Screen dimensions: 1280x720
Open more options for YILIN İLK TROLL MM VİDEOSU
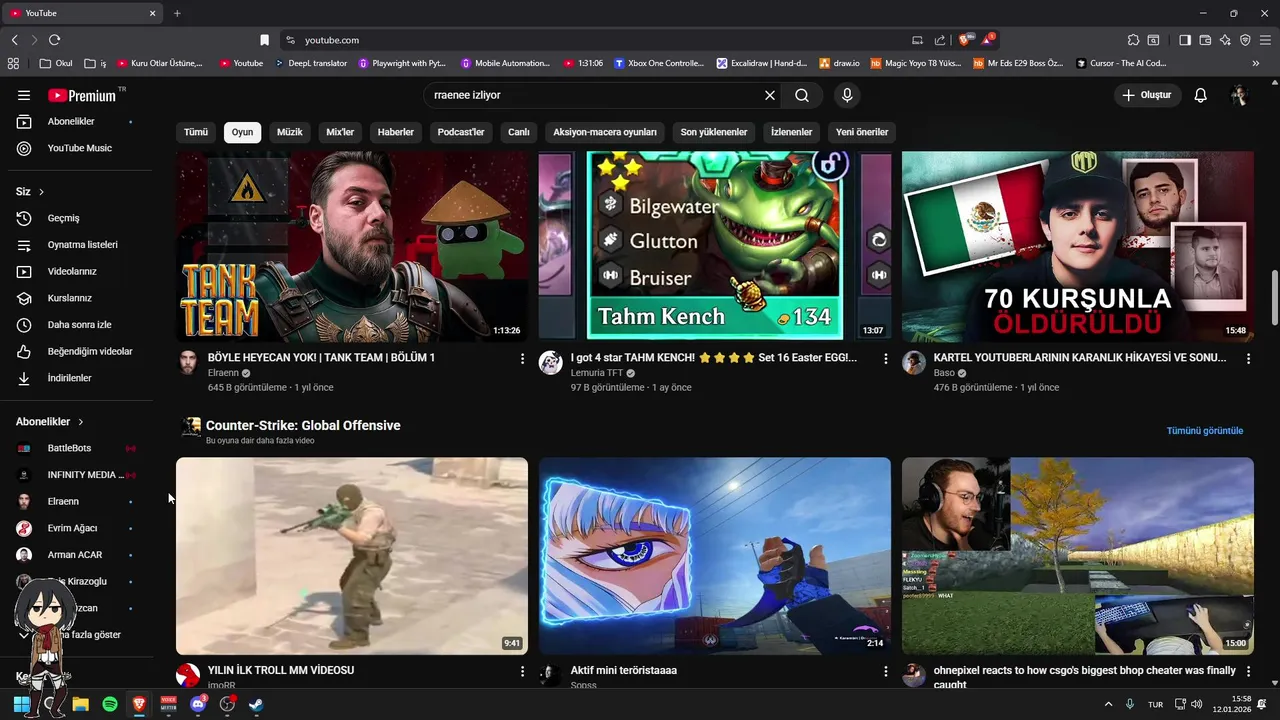point(522,671)
